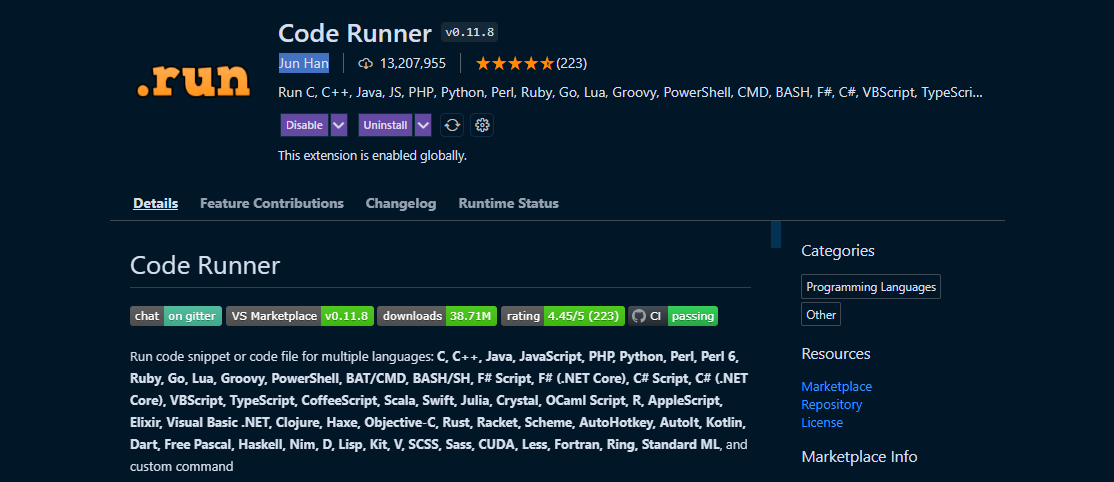The image size is (1114, 482).
Task: Click the publisher name Jun Han
Action: pyautogui.click(x=303, y=63)
